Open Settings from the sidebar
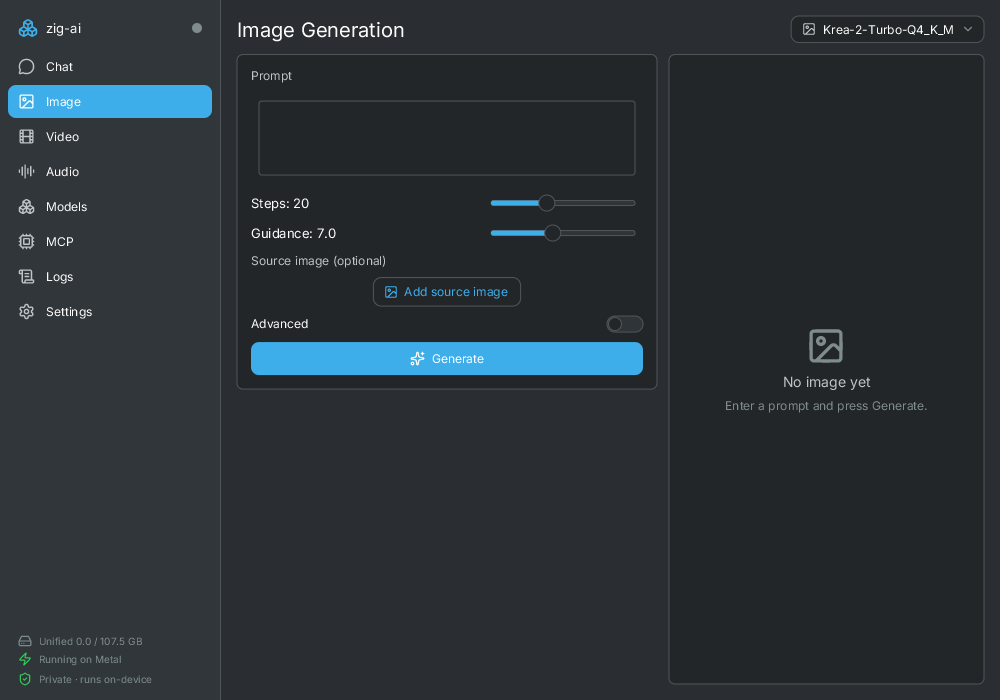The image size is (1000, 700). click(110, 312)
